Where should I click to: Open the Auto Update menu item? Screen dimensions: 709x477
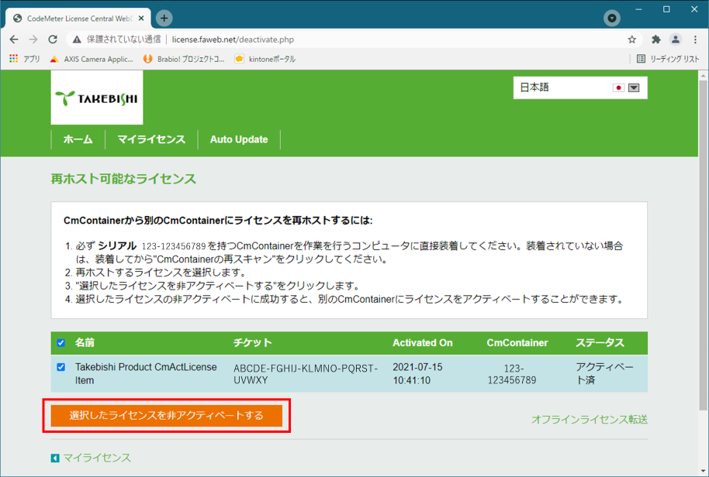(238, 140)
